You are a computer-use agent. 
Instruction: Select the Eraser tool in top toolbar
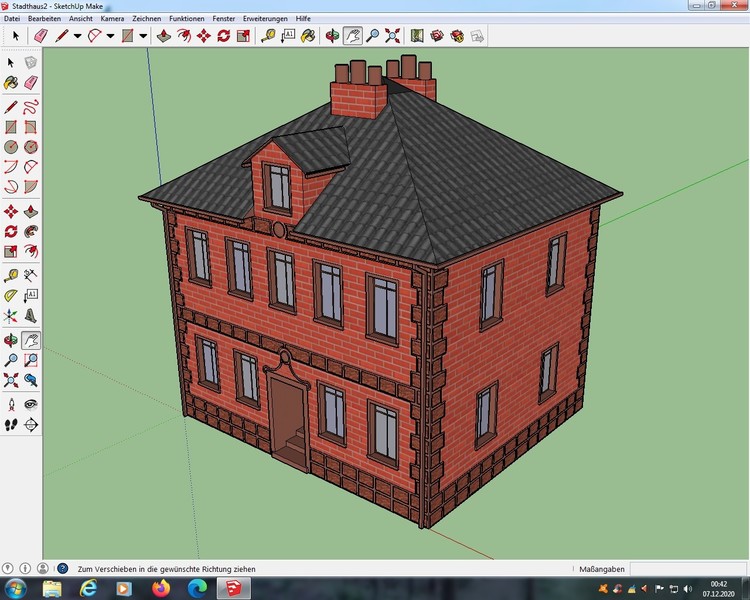(x=40, y=36)
